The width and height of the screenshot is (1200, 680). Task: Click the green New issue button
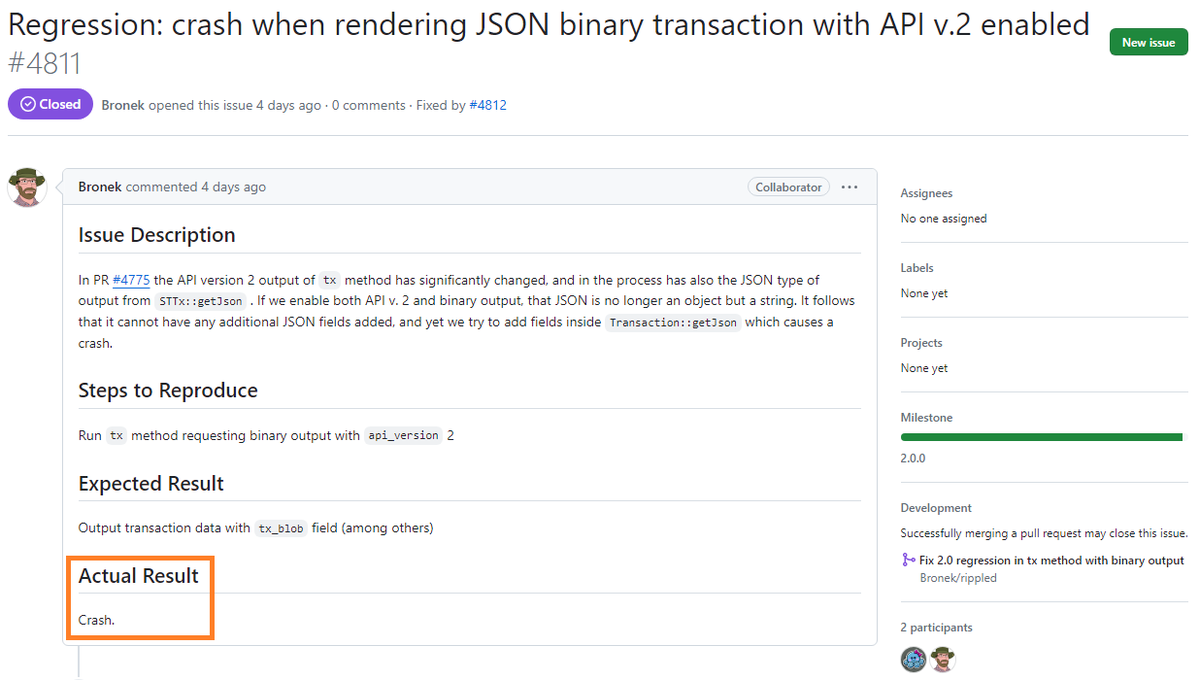click(x=1148, y=42)
